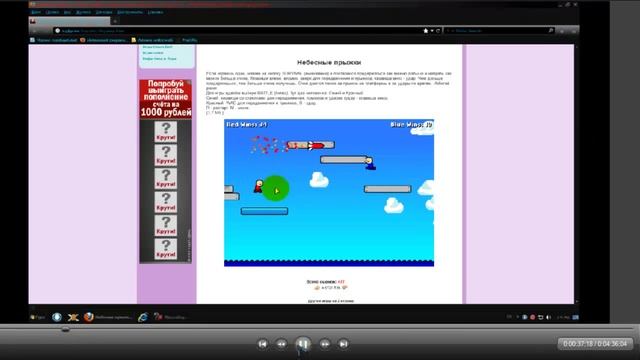Click the red rocket on the game platform

(316, 145)
